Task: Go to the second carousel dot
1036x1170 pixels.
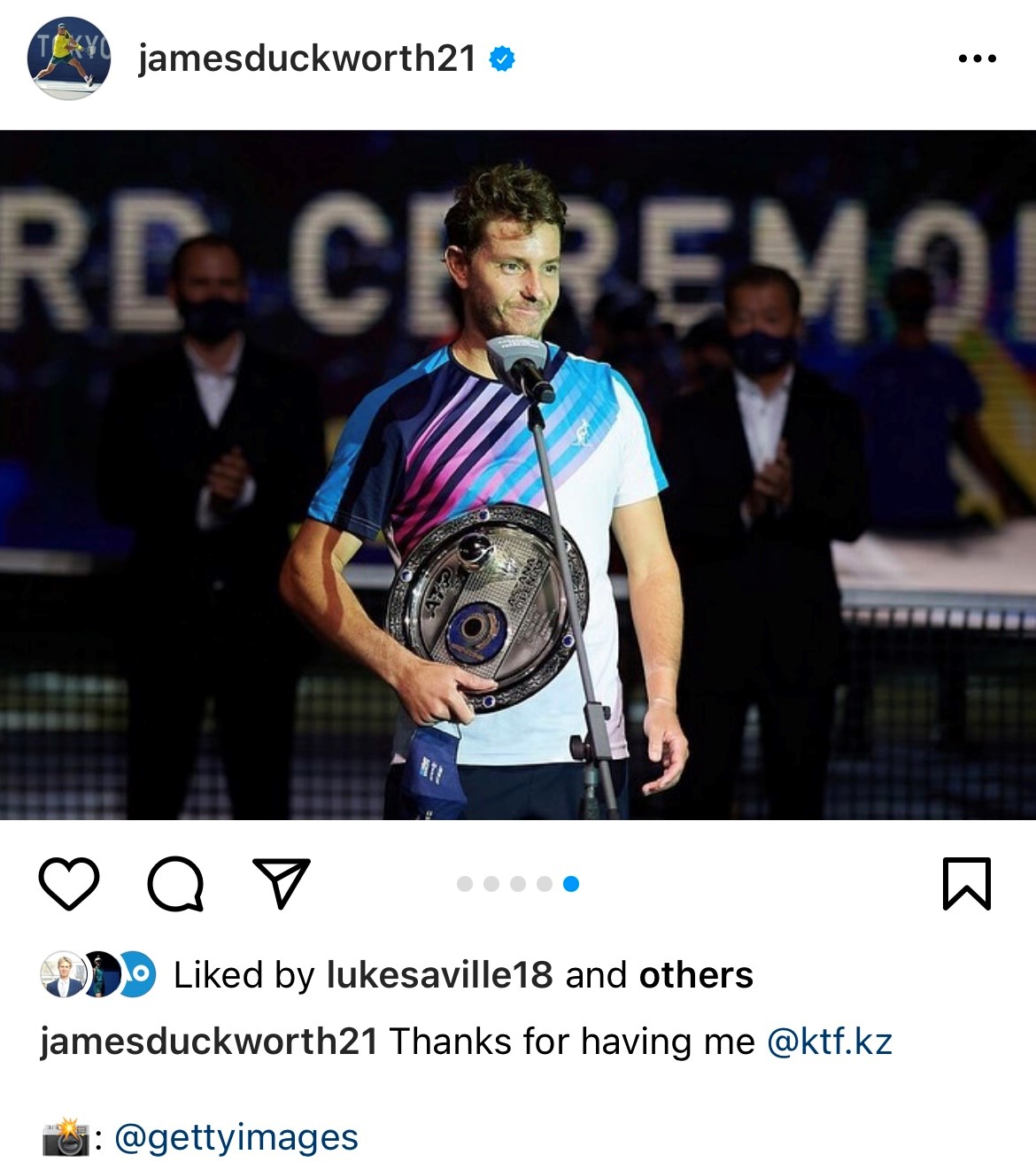Action: pos(491,883)
